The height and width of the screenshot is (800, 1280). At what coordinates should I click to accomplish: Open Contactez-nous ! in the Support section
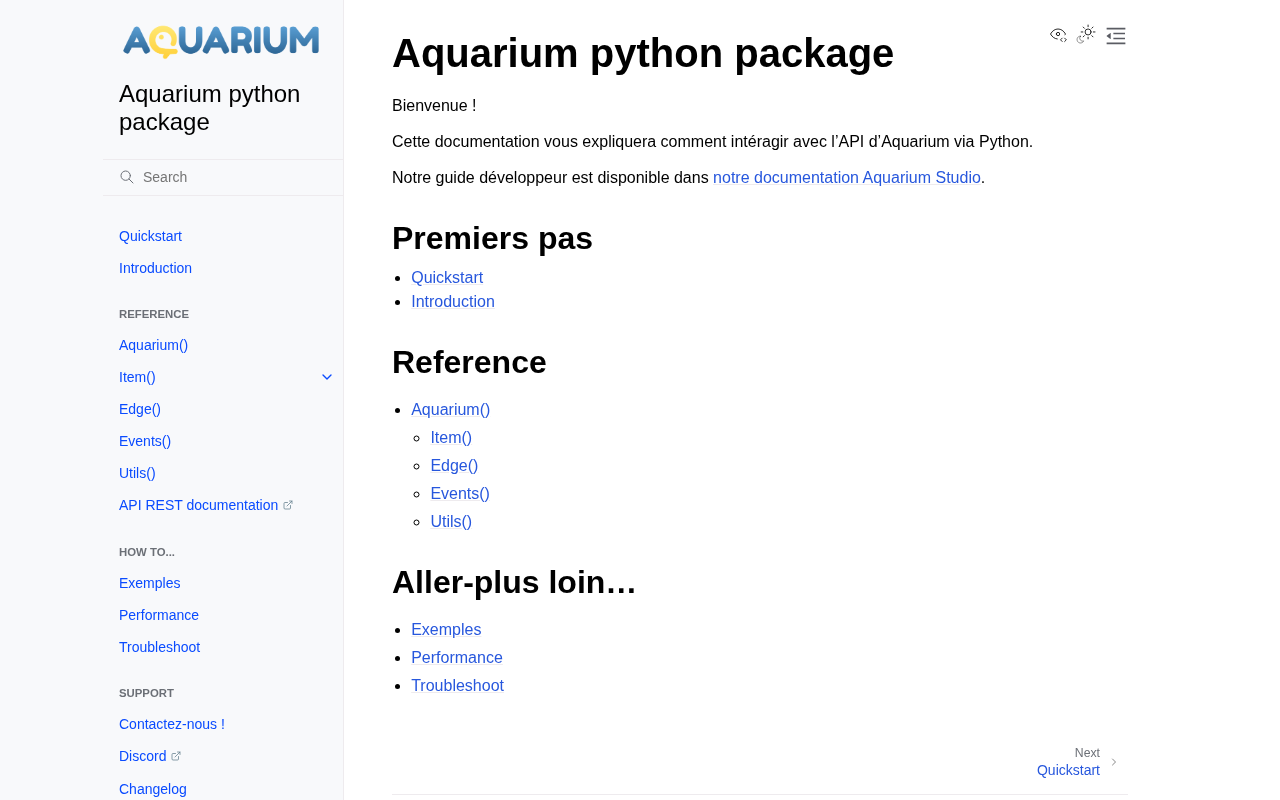(172, 724)
